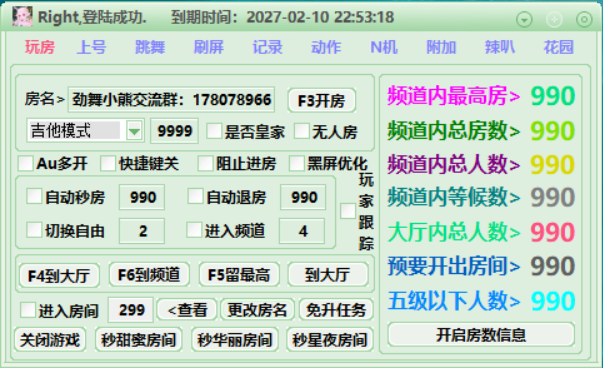Click the 自动秒房 990 value field
Screen dimensions: 603x368
[142, 197]
